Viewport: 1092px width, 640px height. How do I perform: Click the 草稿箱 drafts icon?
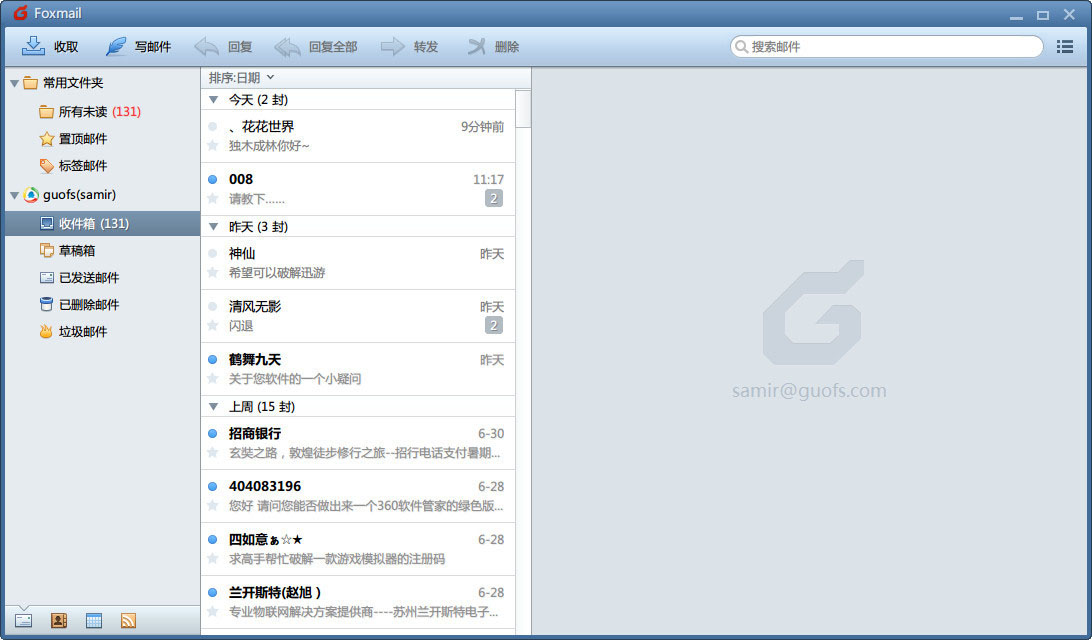(47, 250)
